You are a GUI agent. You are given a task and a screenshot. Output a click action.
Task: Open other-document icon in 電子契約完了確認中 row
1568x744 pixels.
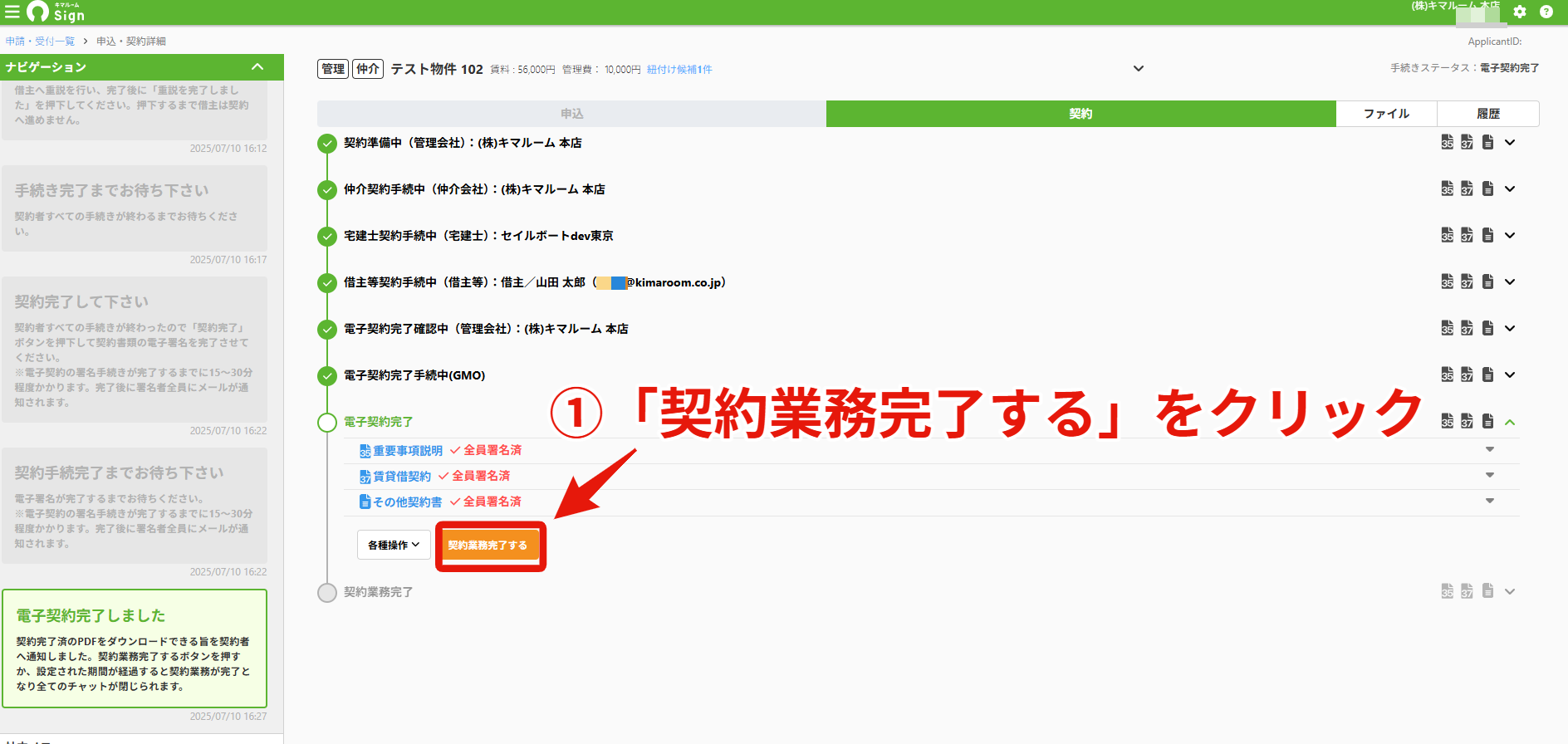click(x=1488, y=328)
